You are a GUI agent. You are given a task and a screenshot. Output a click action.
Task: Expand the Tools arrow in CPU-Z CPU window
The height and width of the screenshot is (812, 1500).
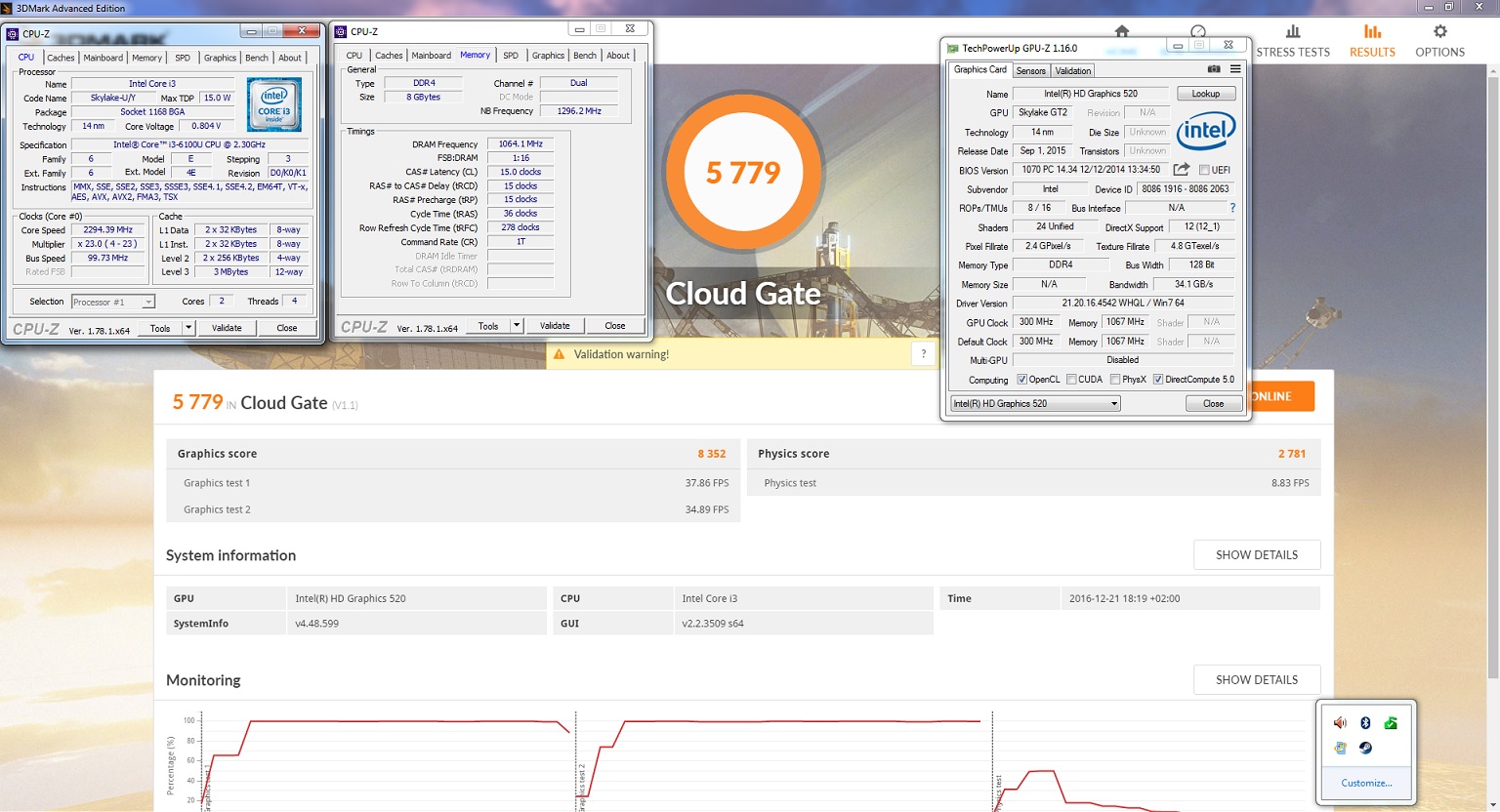tap(188, 328)
